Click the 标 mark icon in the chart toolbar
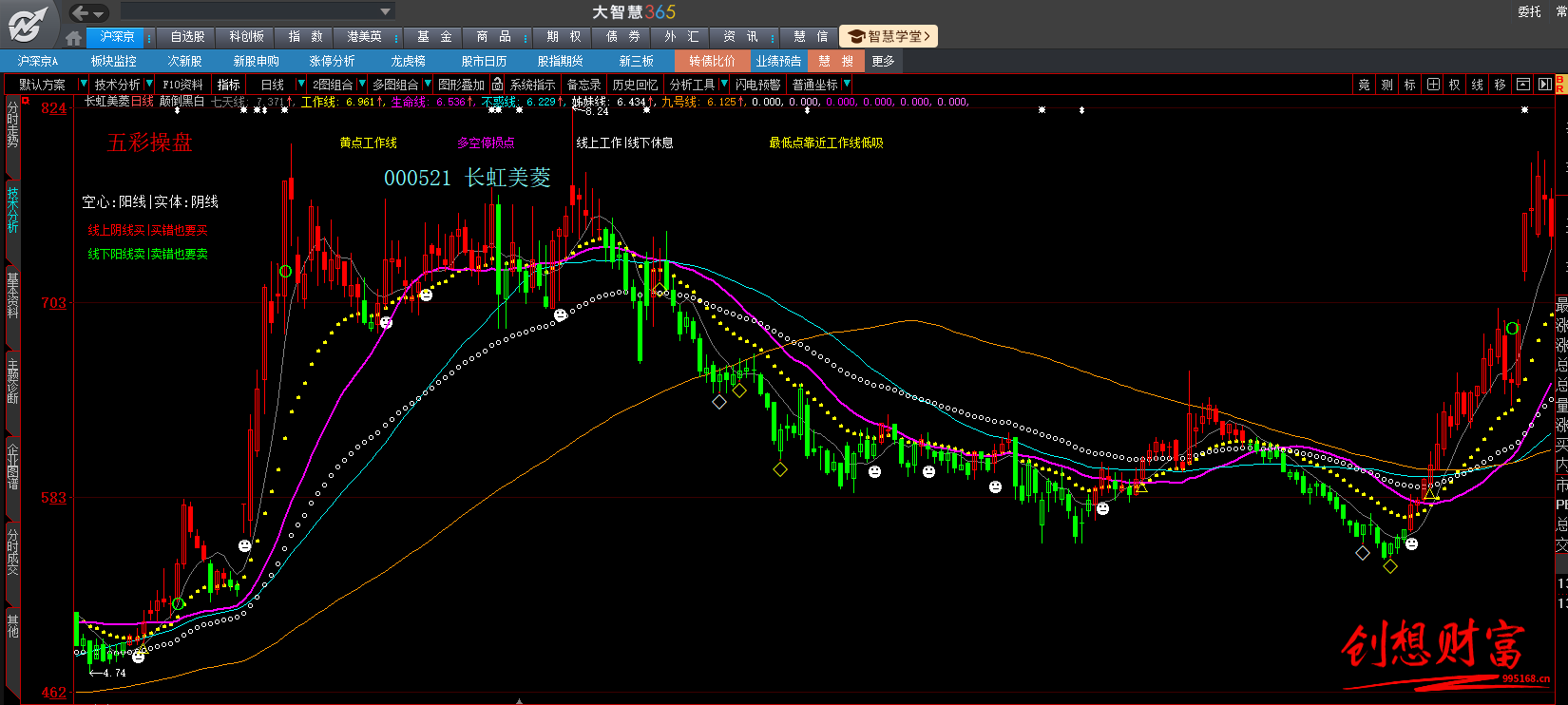 click(x=1409, y=85)
